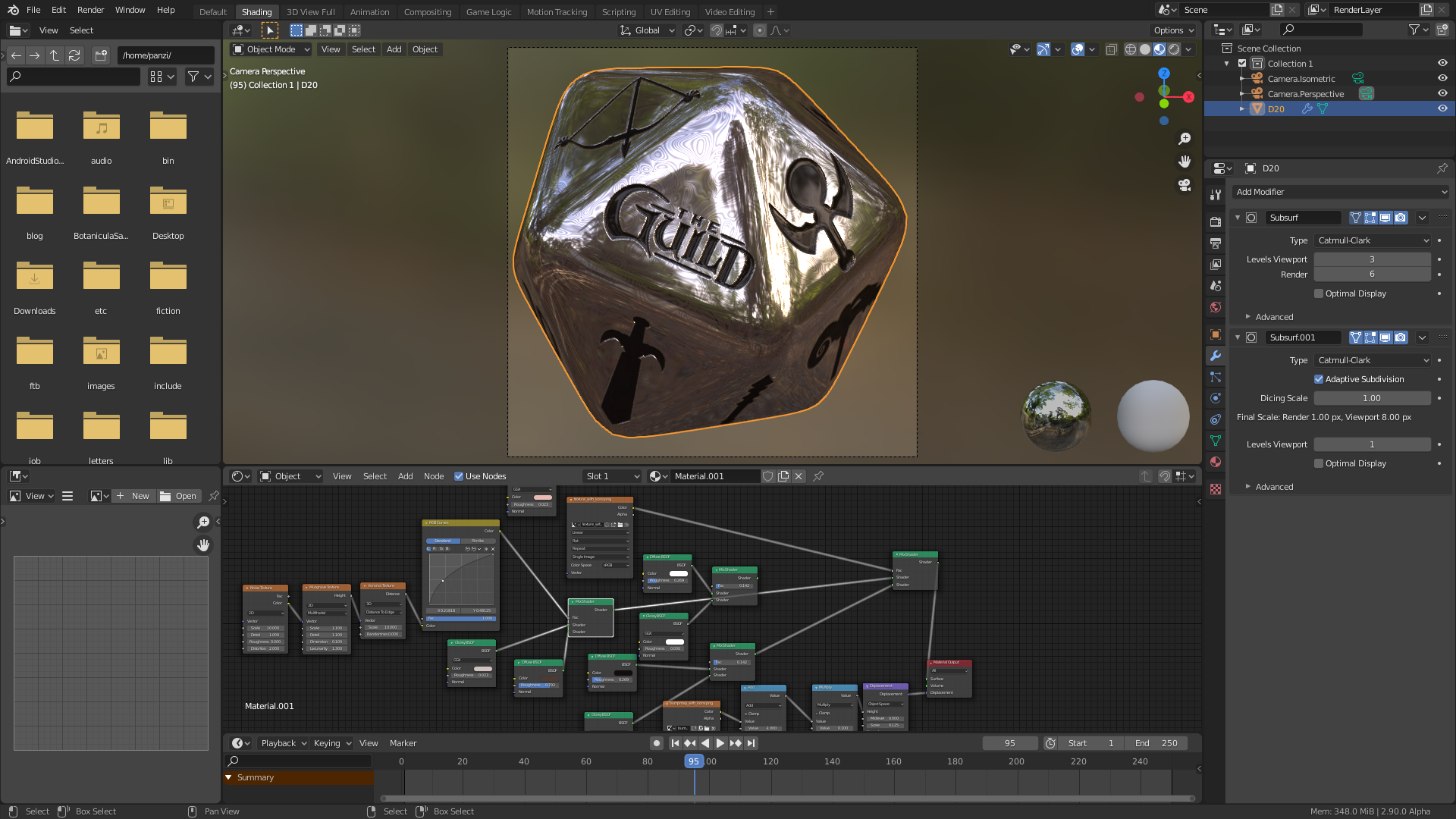Jump to the timeline start frame
Image resolution: width=1456 pixels, height=819 pixels.
point(675,743)
